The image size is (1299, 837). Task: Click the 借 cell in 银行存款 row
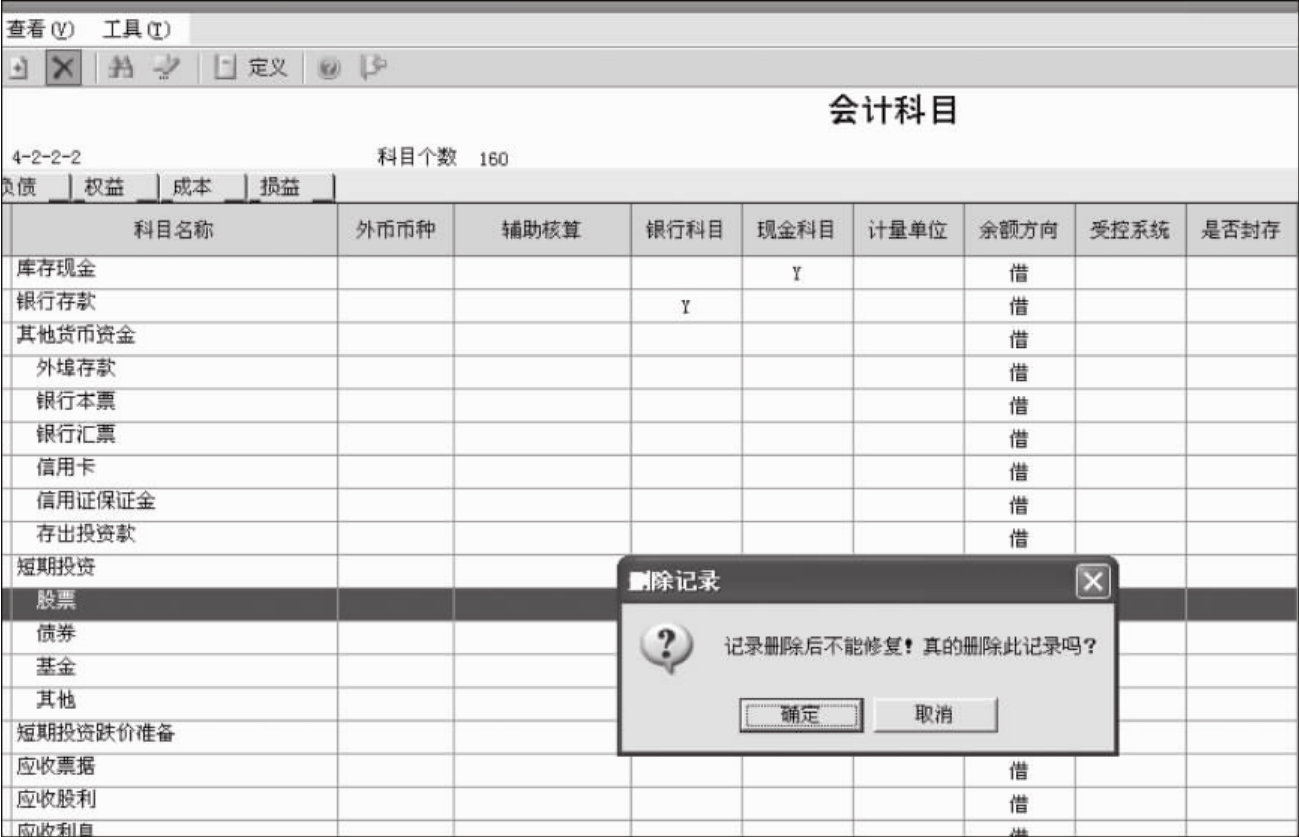[1019, 307]
